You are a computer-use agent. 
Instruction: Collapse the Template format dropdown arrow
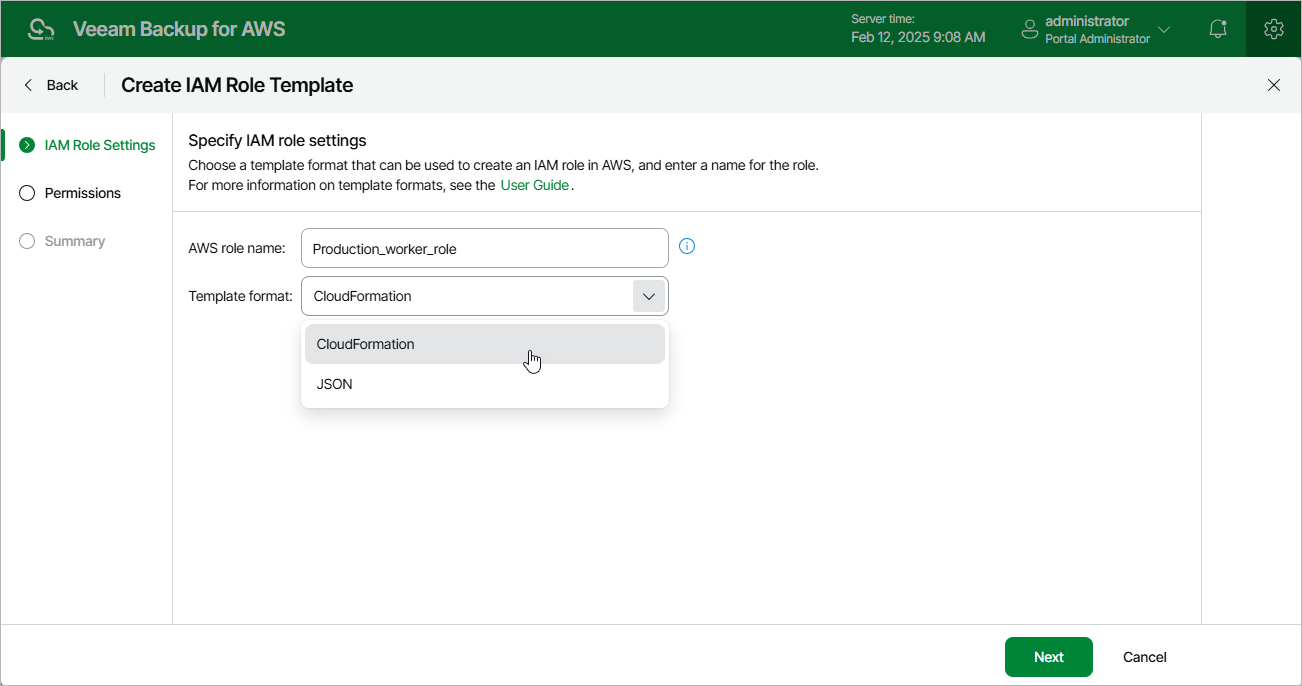649,296
